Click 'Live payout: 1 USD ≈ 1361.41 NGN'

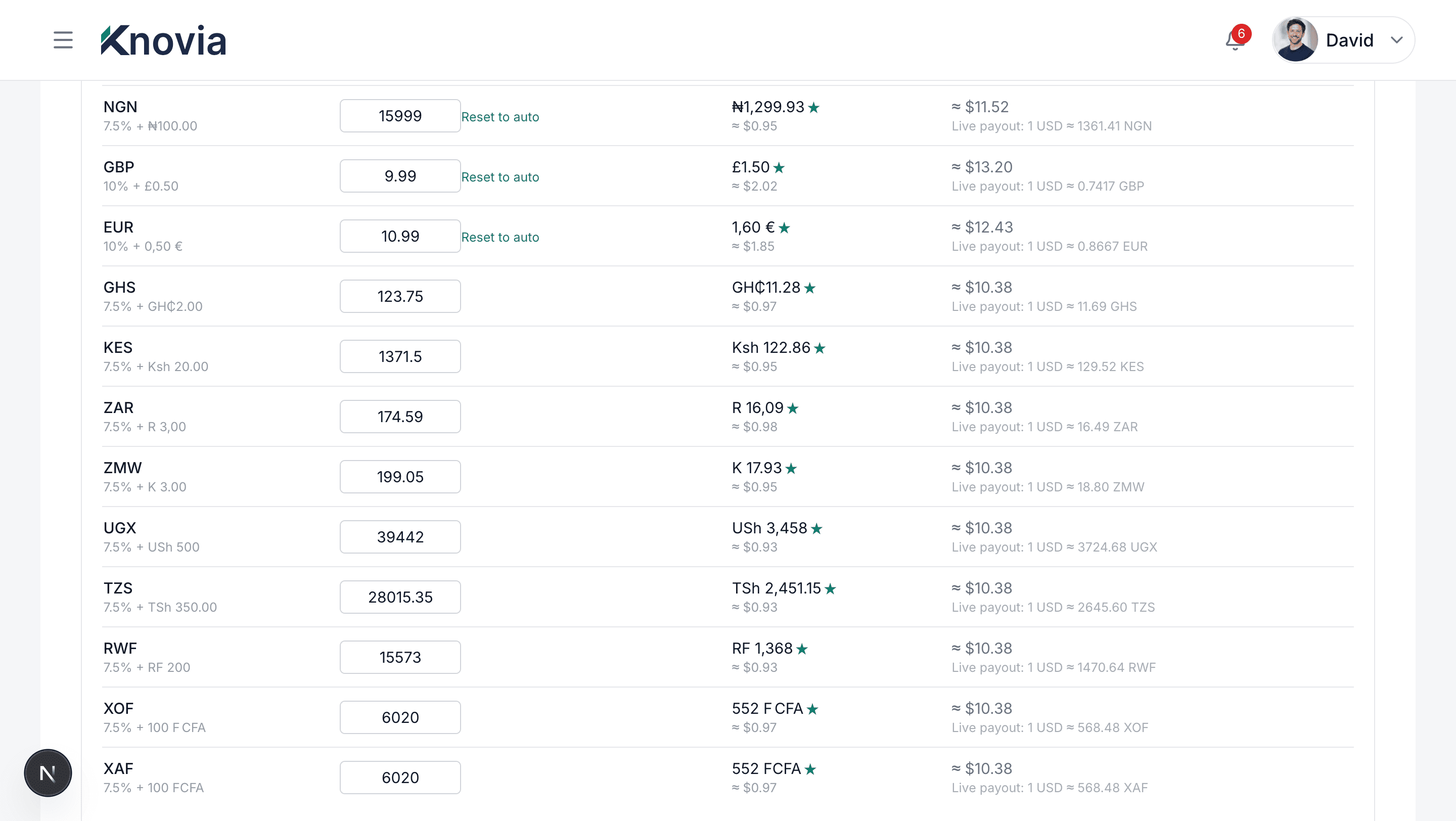point(1052,126)
